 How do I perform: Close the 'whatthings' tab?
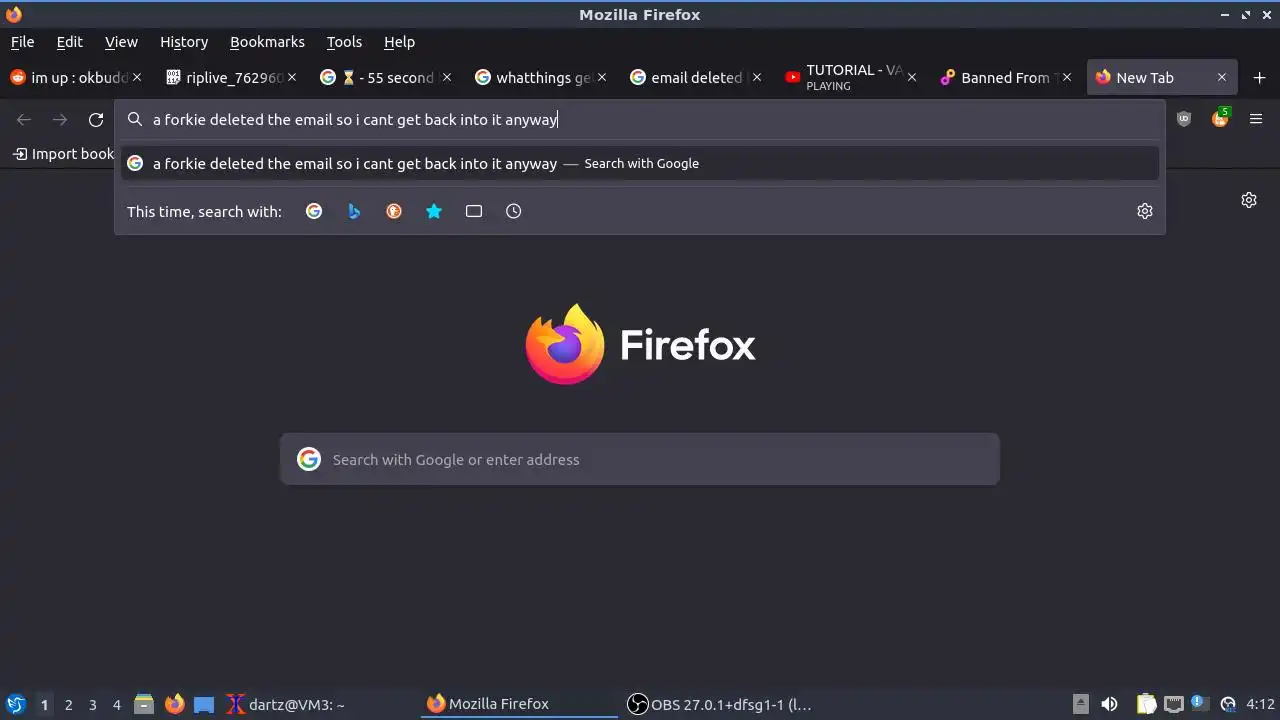tap(602, 77)
